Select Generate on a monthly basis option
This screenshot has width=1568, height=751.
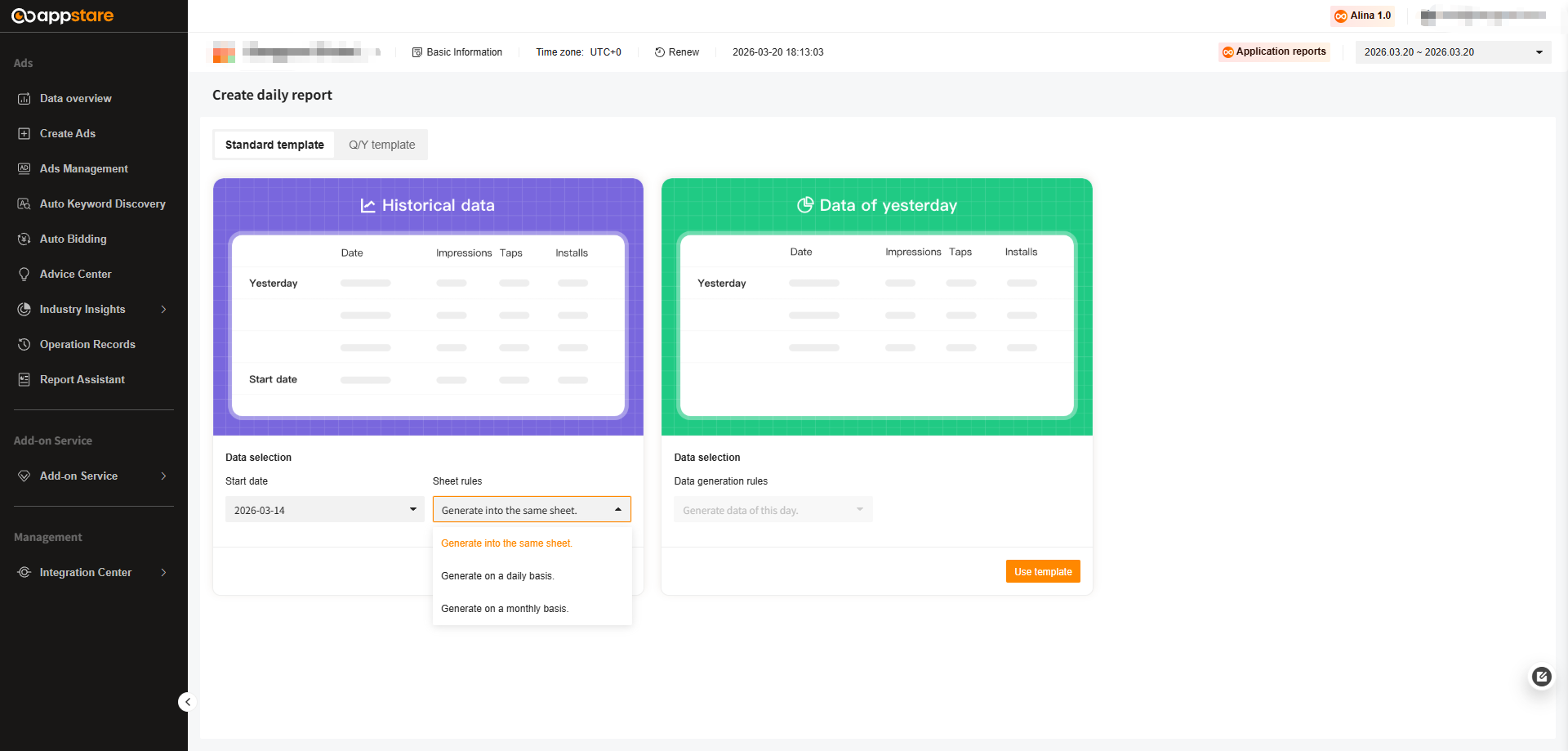click(x=532, y=609)
